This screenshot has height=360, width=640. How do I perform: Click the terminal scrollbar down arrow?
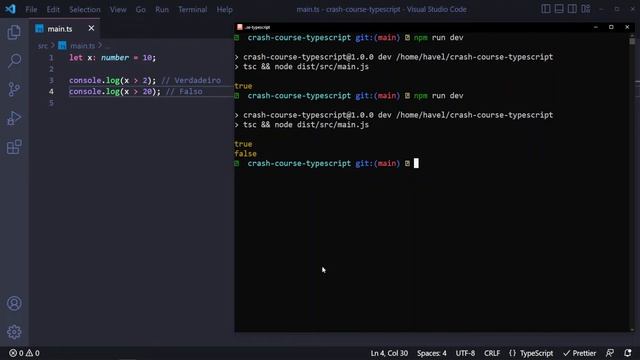(x=632, y=330)
